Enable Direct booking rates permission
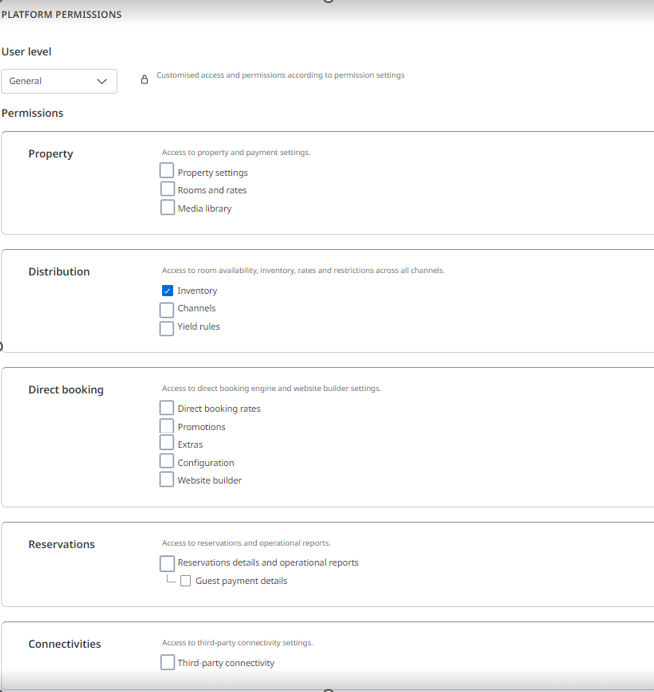The width and height of the screenshot is (654, 692). coord(167,408)
